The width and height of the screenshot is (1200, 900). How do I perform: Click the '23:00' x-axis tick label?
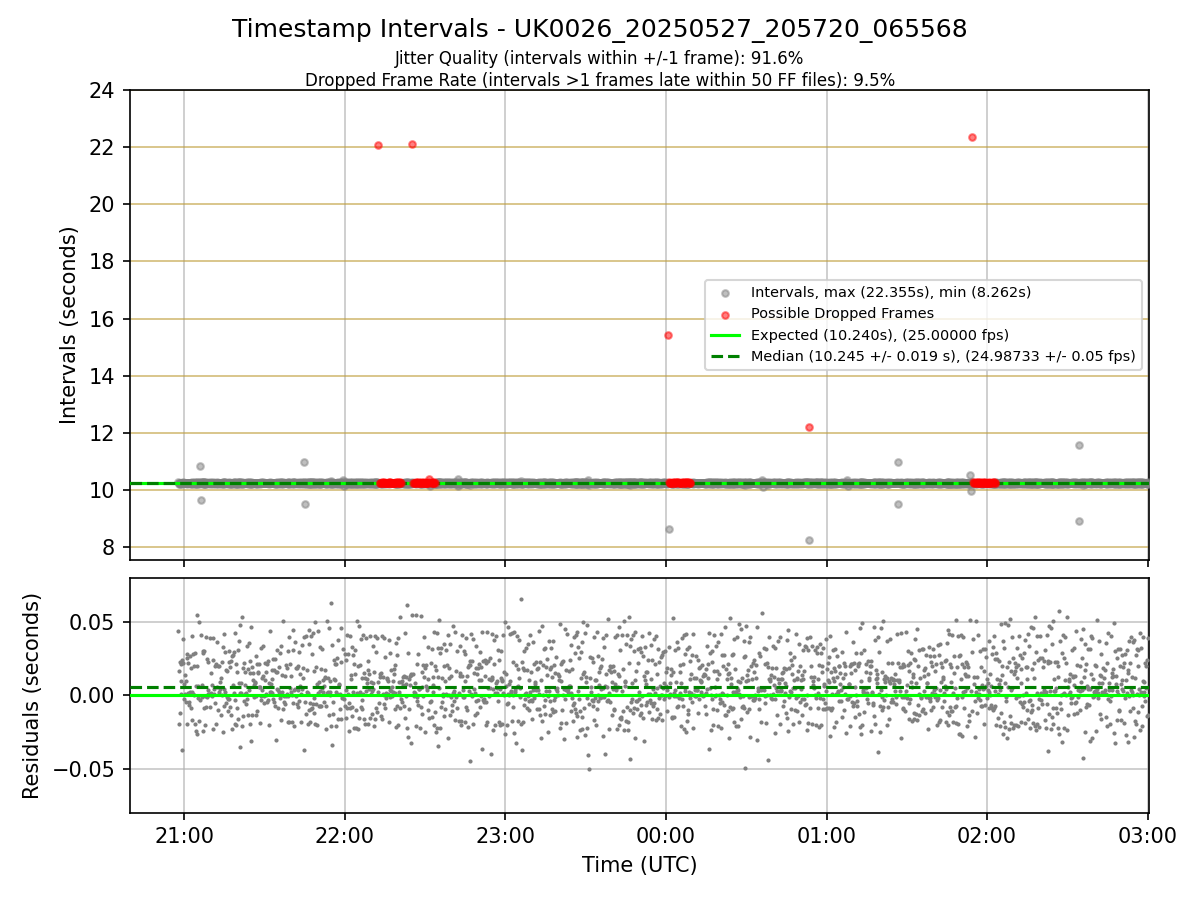click(x=505, y=834)
